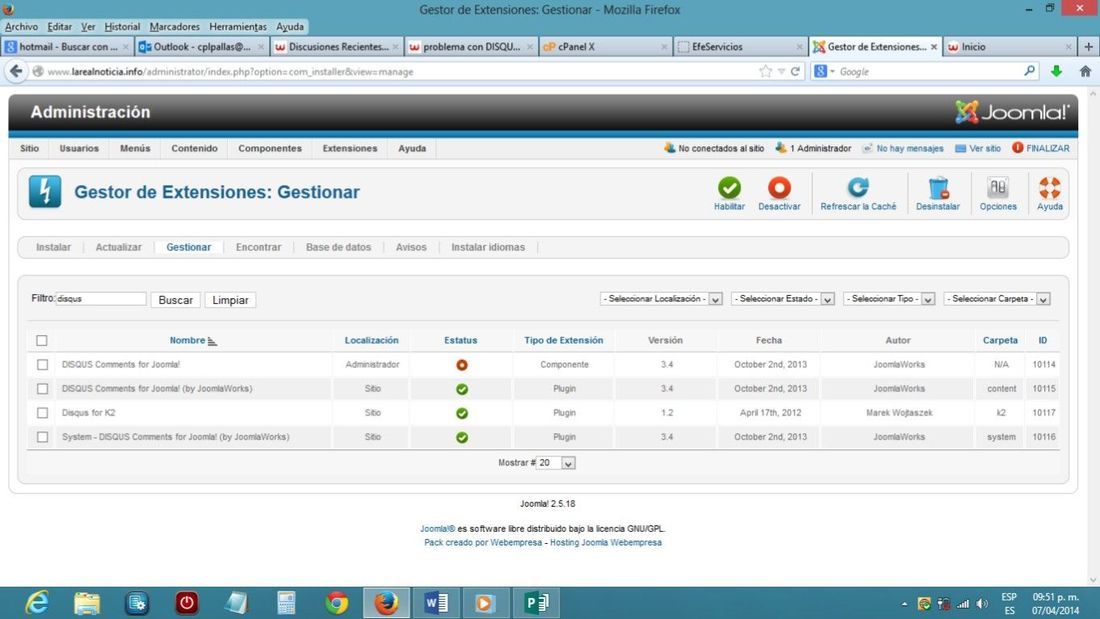Toggle status icon for DISQUS Comments component
This screenshot has width=1100, height=619.
(462, 365)
